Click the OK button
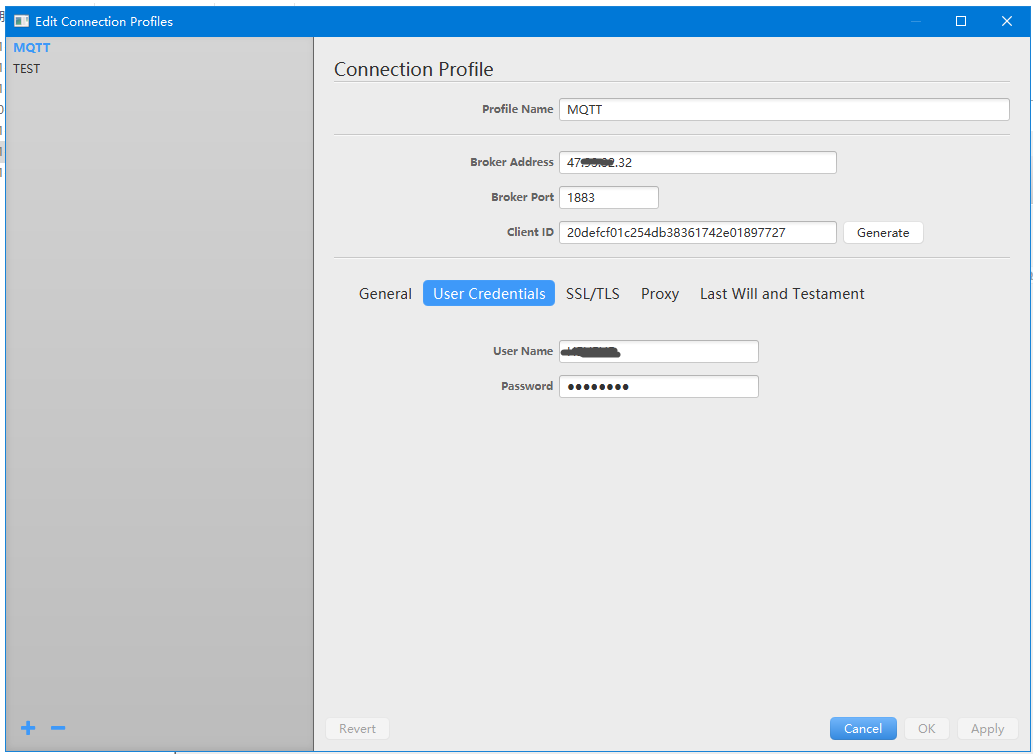Image resolution: width=1033 pixels, height=754 pixels. (x=927, y=729)
